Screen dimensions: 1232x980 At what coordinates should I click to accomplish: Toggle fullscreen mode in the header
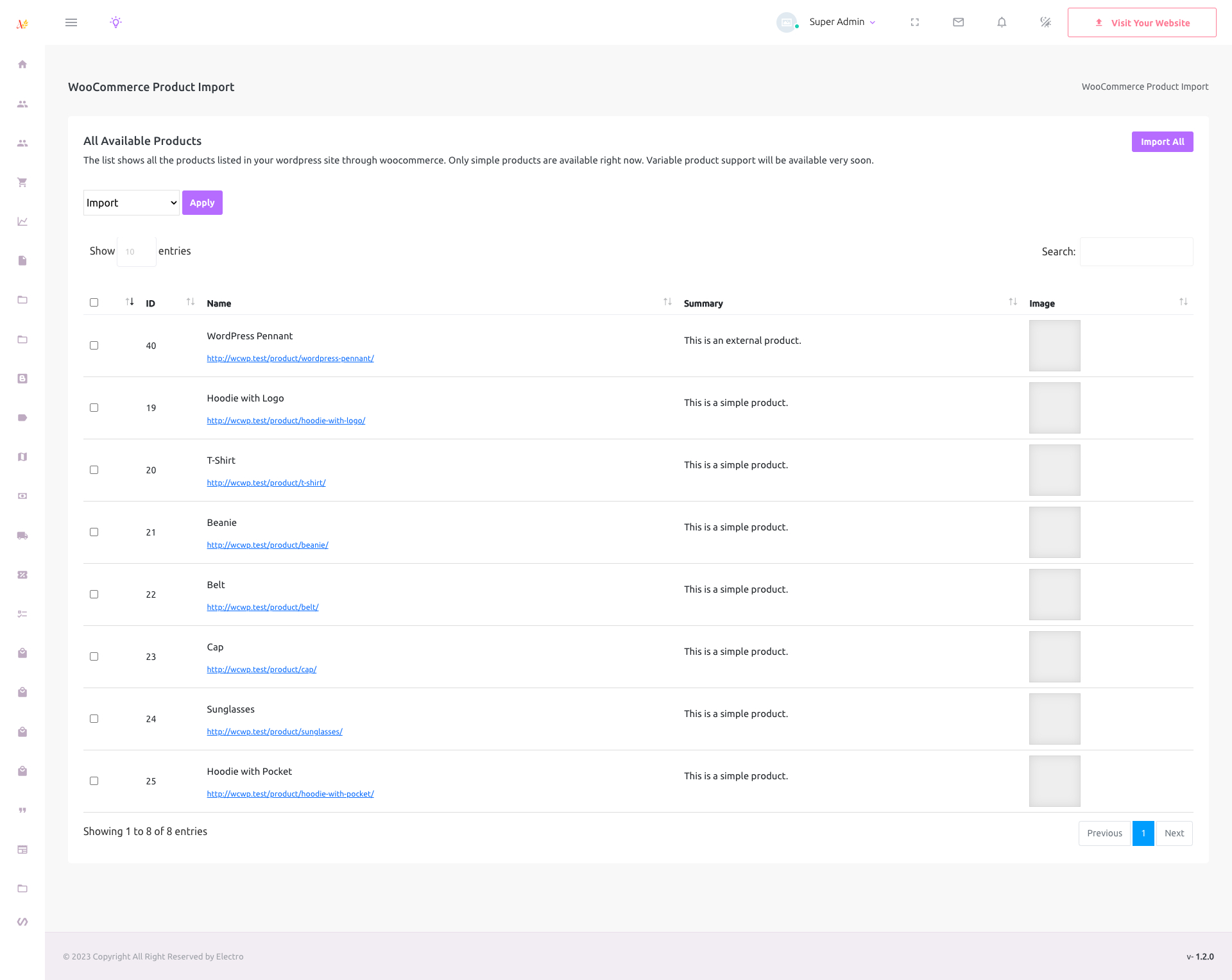[915, 22]
